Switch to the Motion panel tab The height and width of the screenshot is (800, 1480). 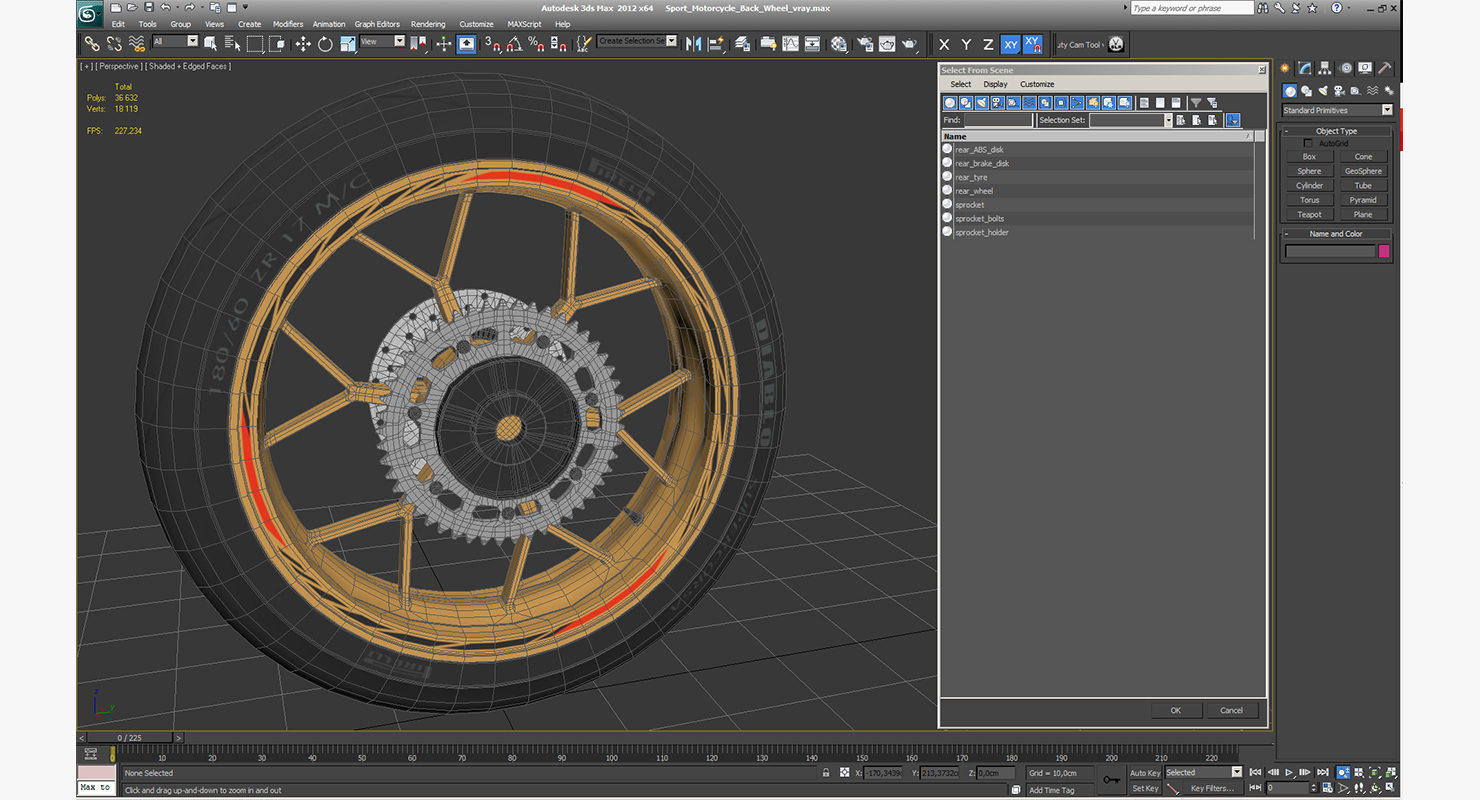pos(1346,68)
